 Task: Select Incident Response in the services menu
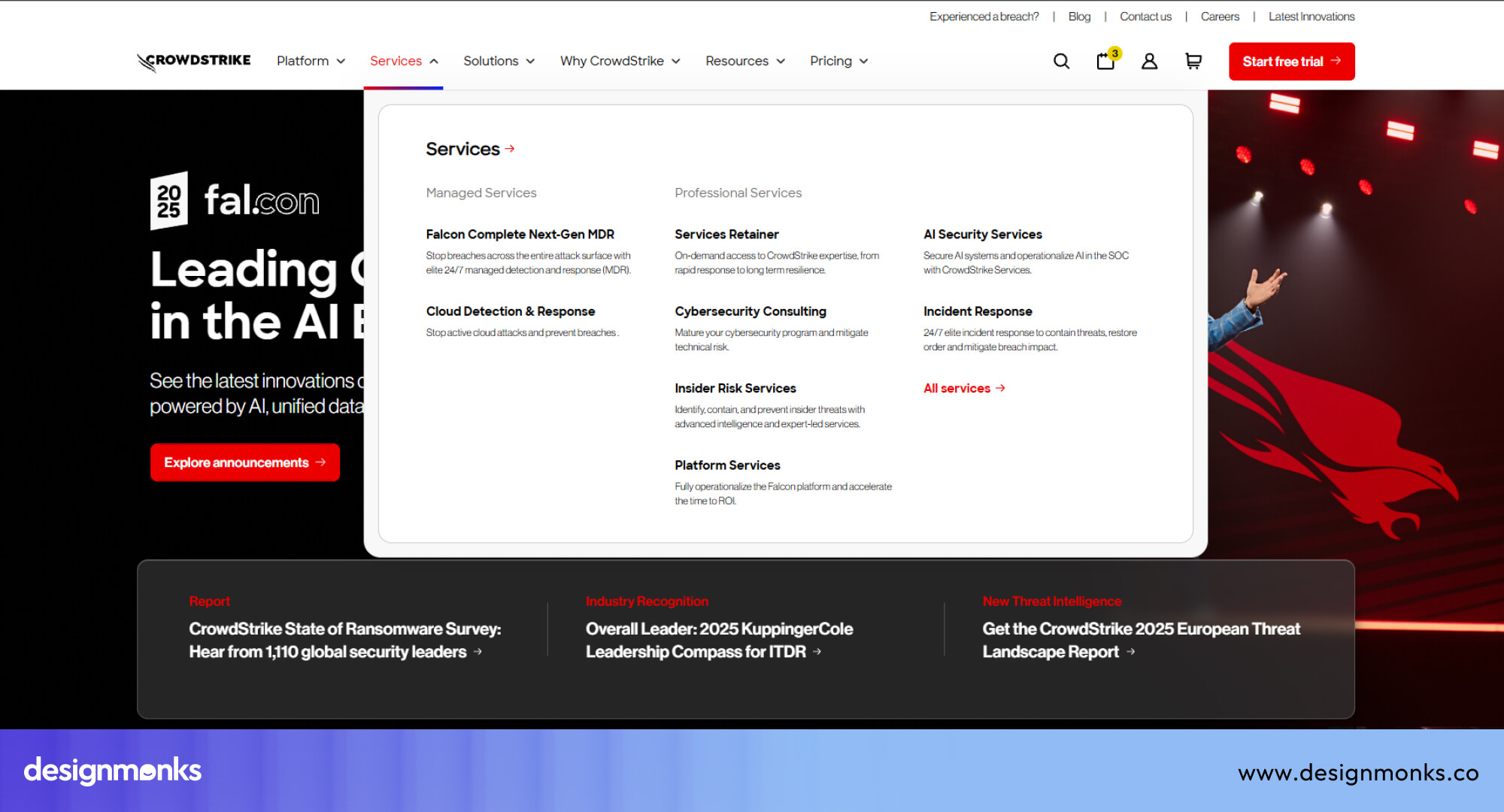click(x=978, y=311)
